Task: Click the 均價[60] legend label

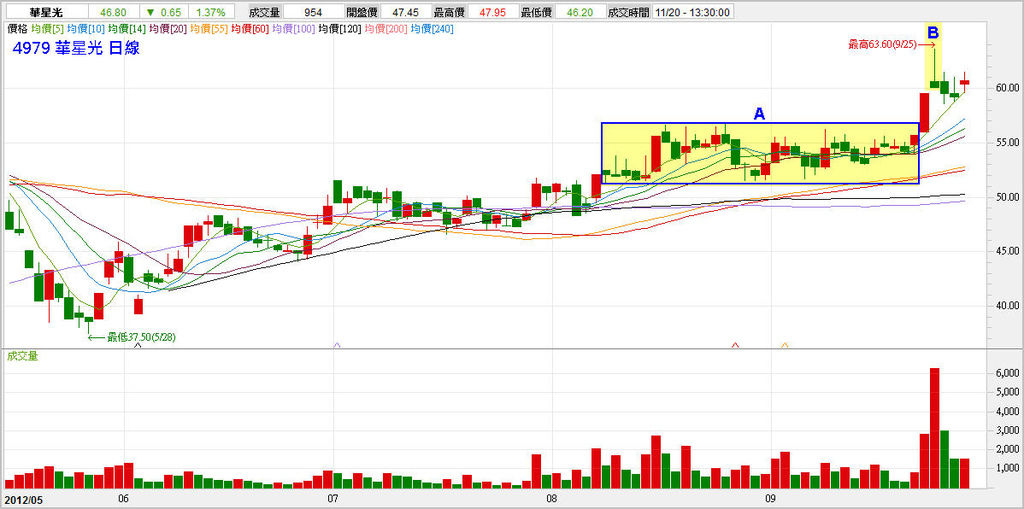Action: [x=249, y=29]
